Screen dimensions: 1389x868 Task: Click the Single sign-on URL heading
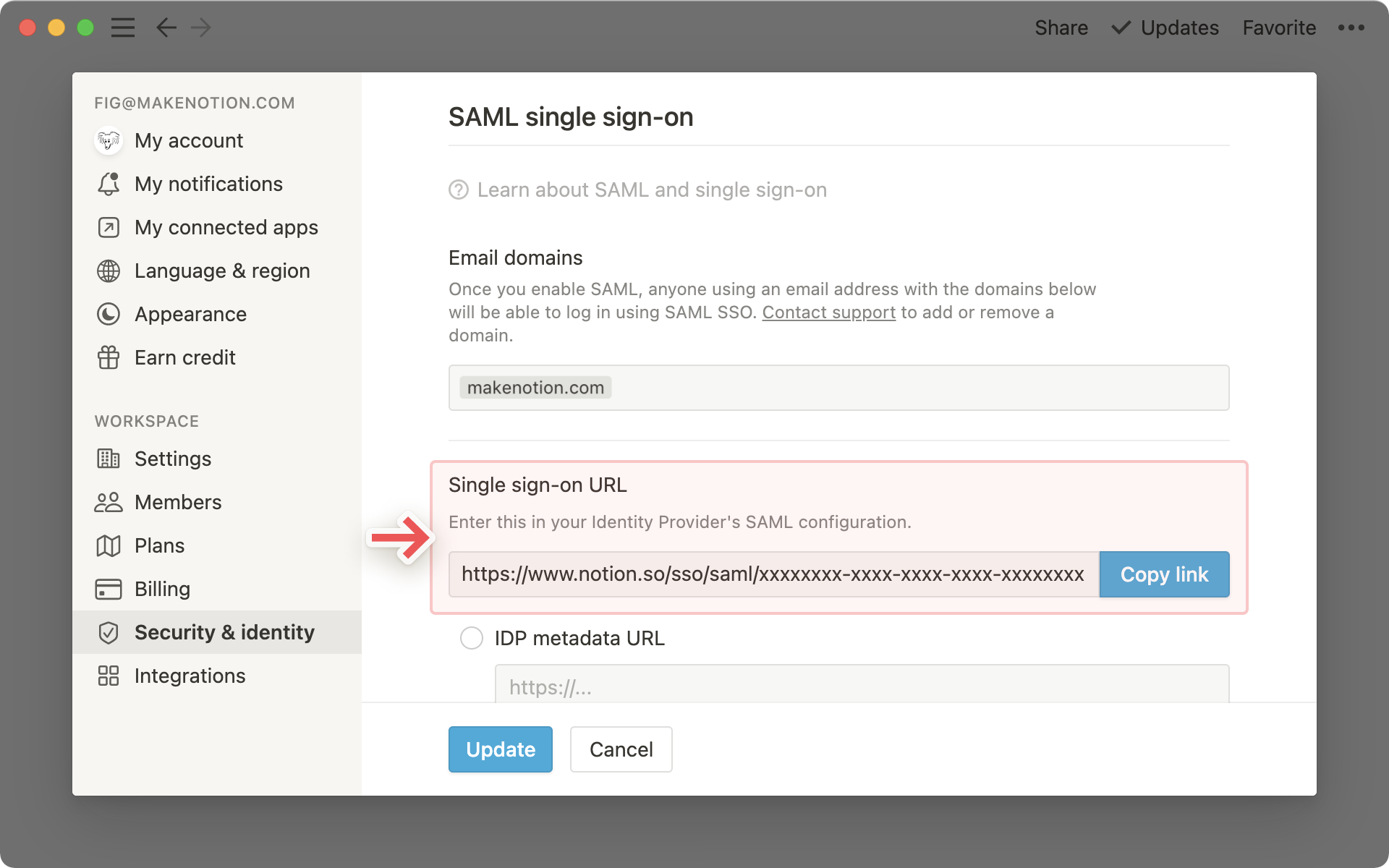pyautogui.click(x=538, y=485)
